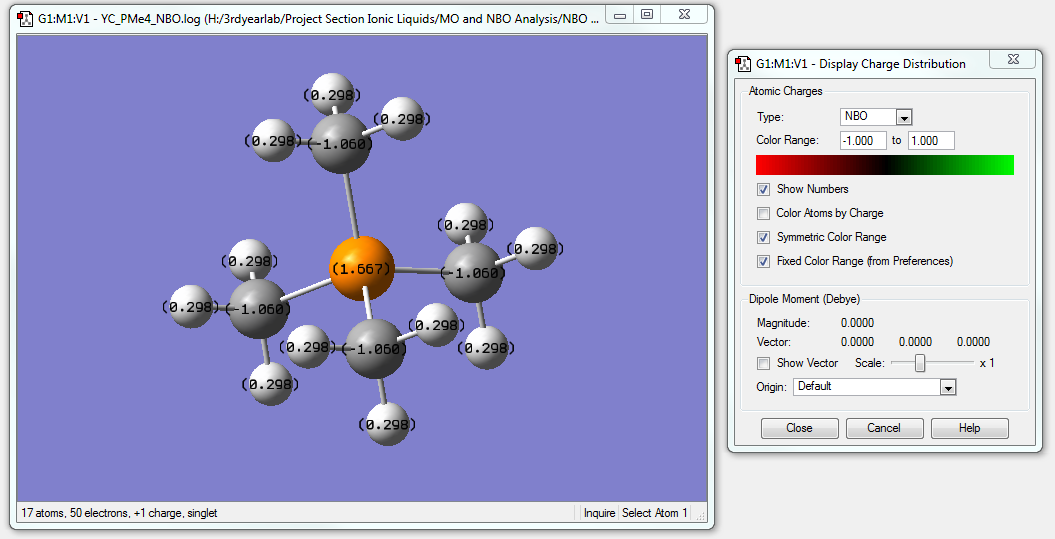The width and height of the screenshot is (1055, 539).
Task: Open the charge Type dropdown showing NBO
Action: click(x=904, y=117)
